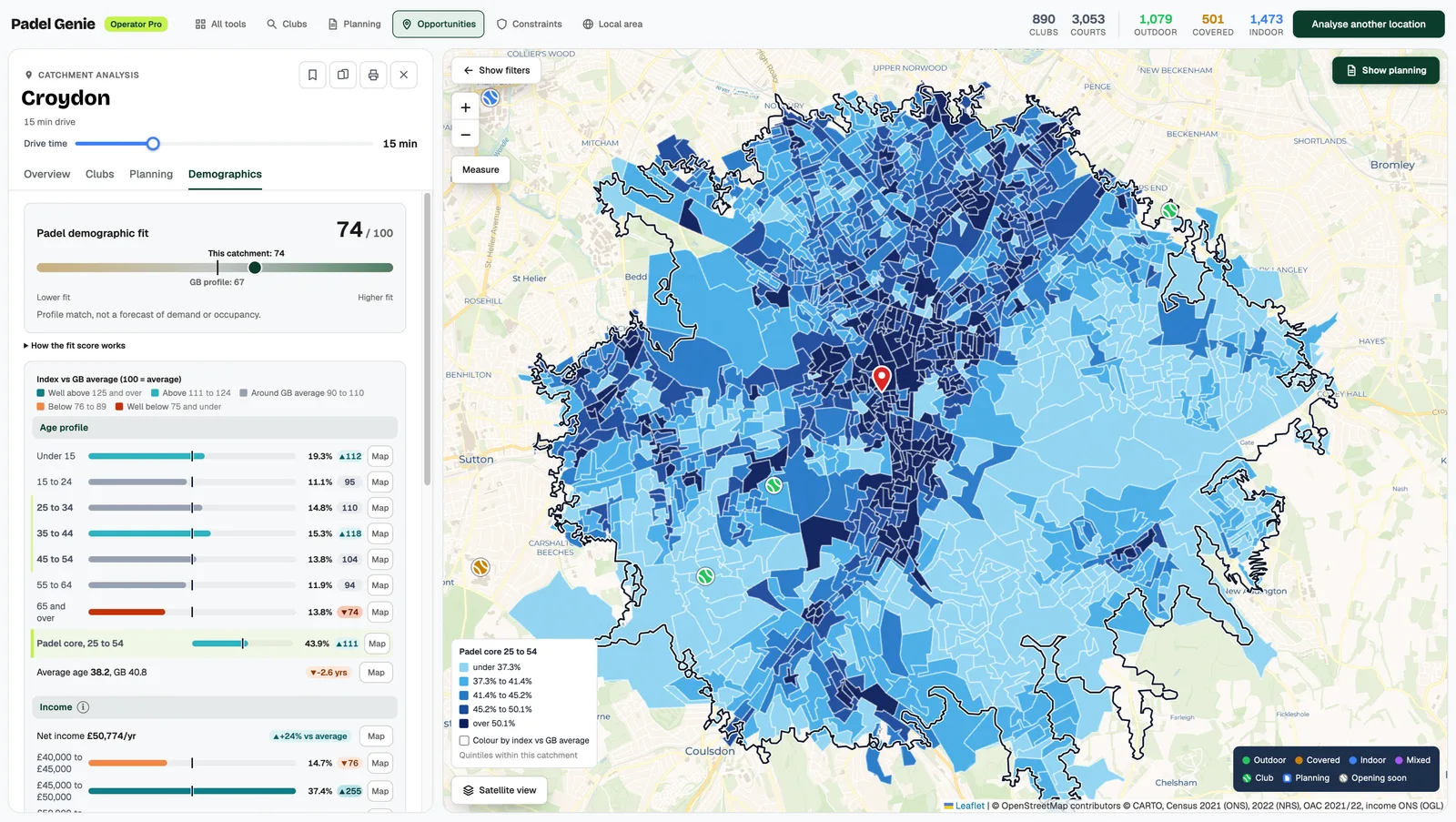
Task: Switch to the Clubs tab in panel
Action: [x=100, y=174]
